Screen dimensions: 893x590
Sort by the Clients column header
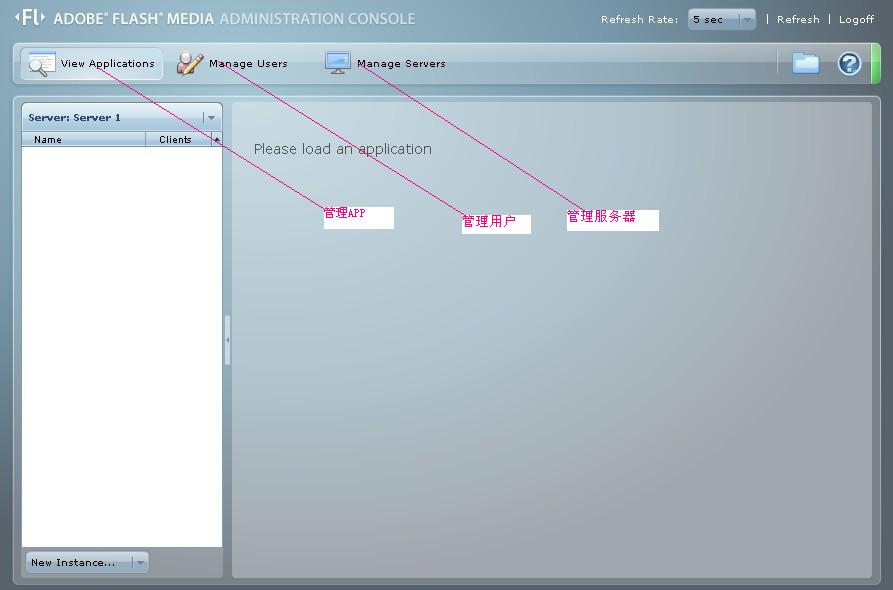click(178, 140)
